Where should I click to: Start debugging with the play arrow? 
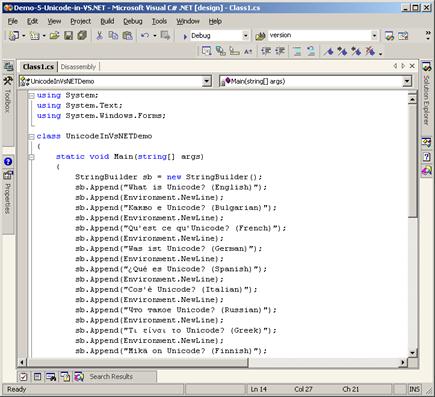coord(185,36)
